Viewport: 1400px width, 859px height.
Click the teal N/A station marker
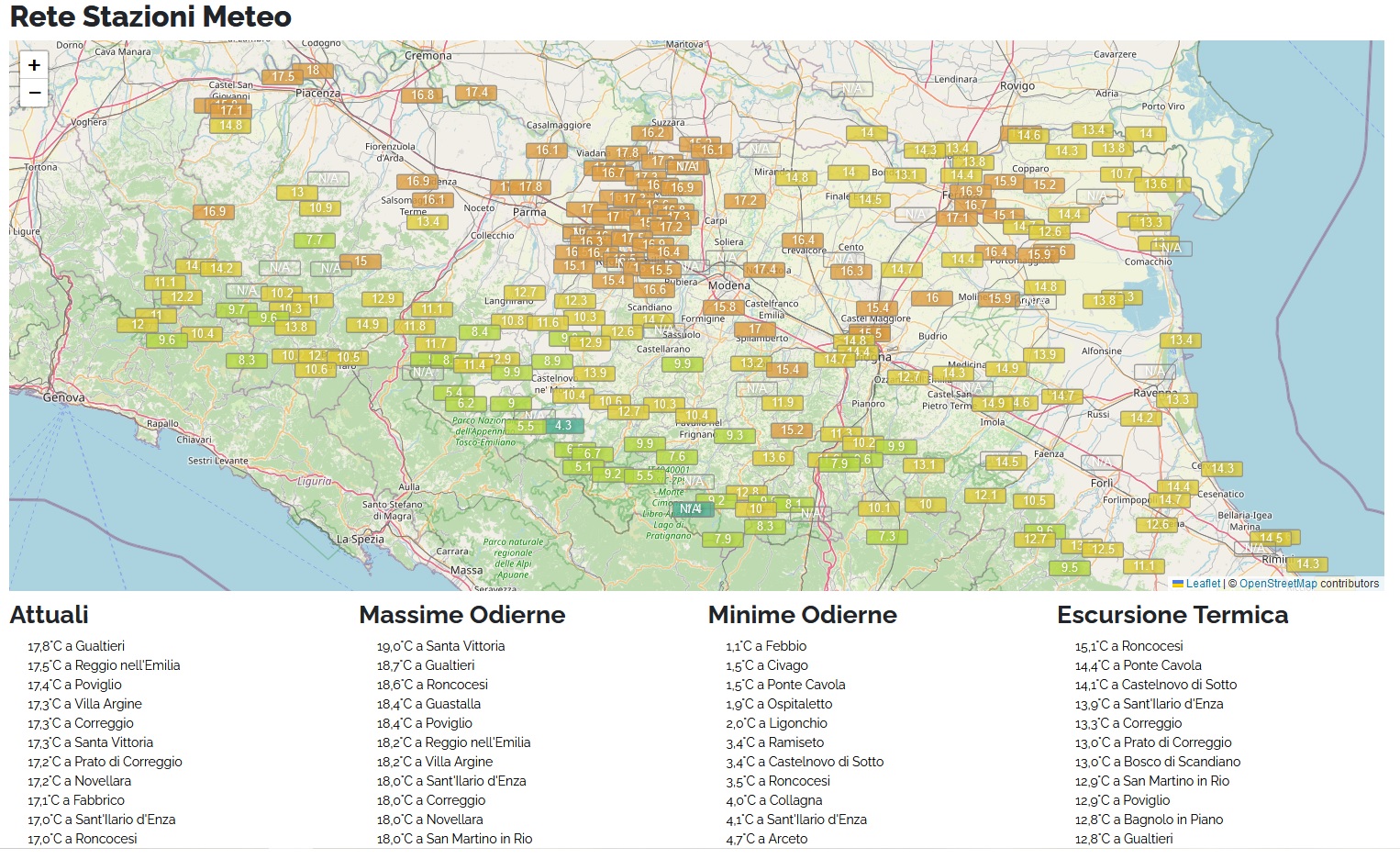click(x=691, y=509)
